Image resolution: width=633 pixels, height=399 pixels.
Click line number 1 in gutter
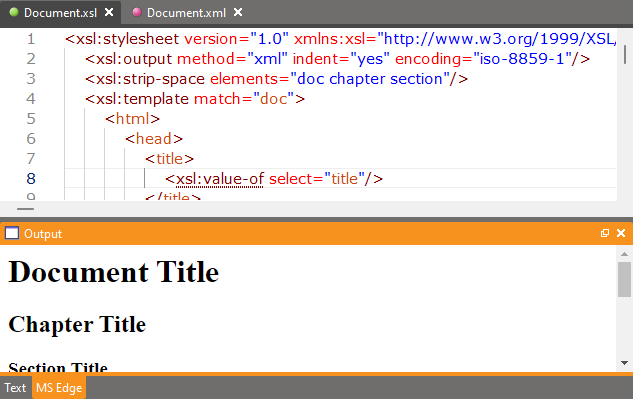(x=31, y=39)
